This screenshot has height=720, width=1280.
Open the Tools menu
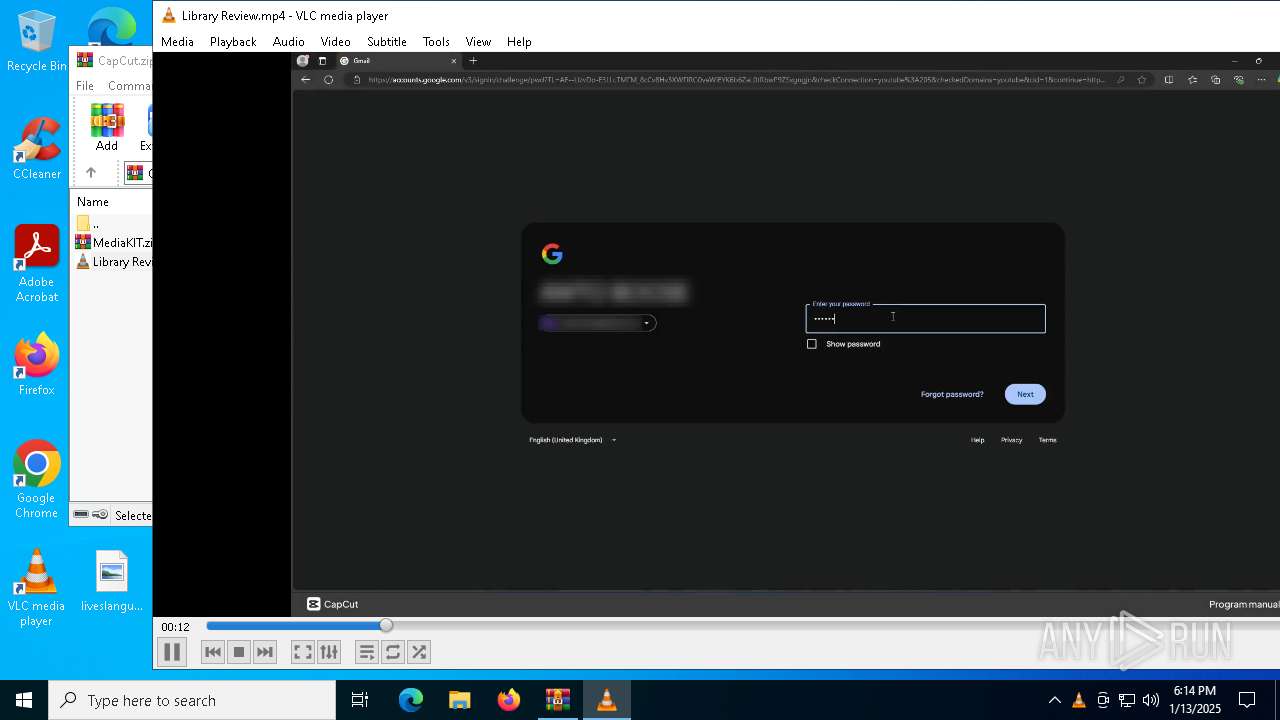(x=436, y=42)
